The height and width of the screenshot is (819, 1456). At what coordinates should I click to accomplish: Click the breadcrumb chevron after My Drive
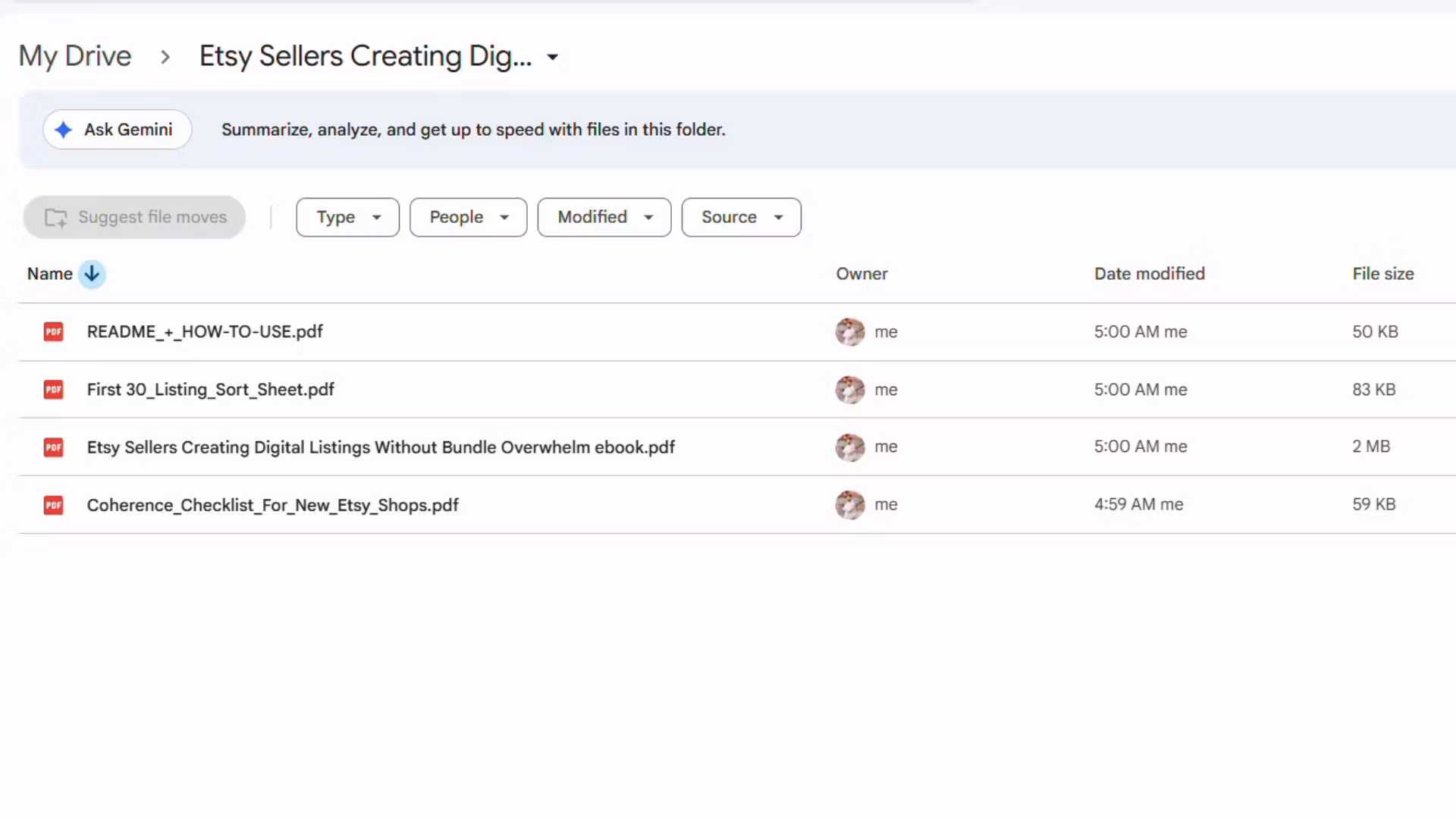pos(165,56)
